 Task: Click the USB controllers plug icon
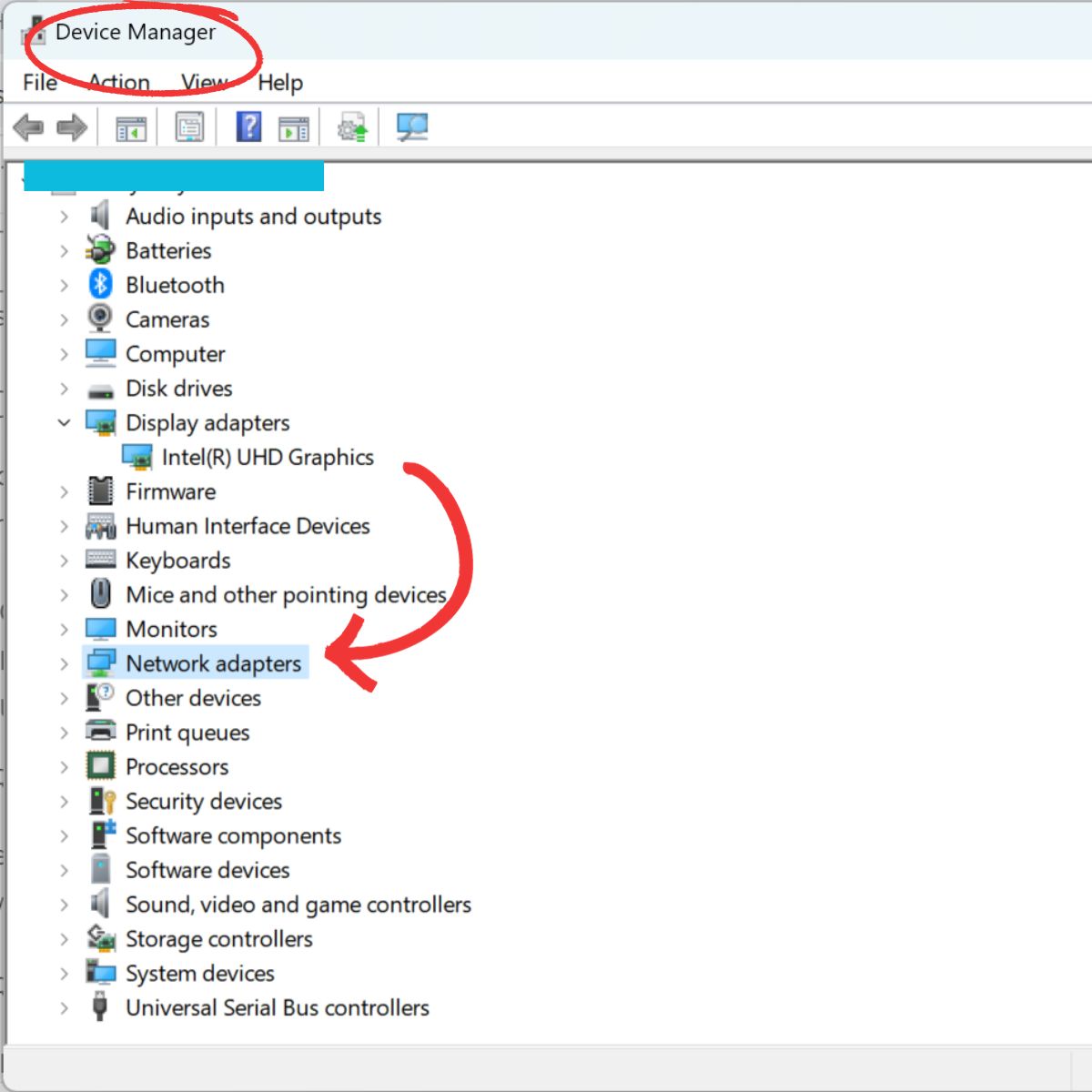(x=100, y=1007)
